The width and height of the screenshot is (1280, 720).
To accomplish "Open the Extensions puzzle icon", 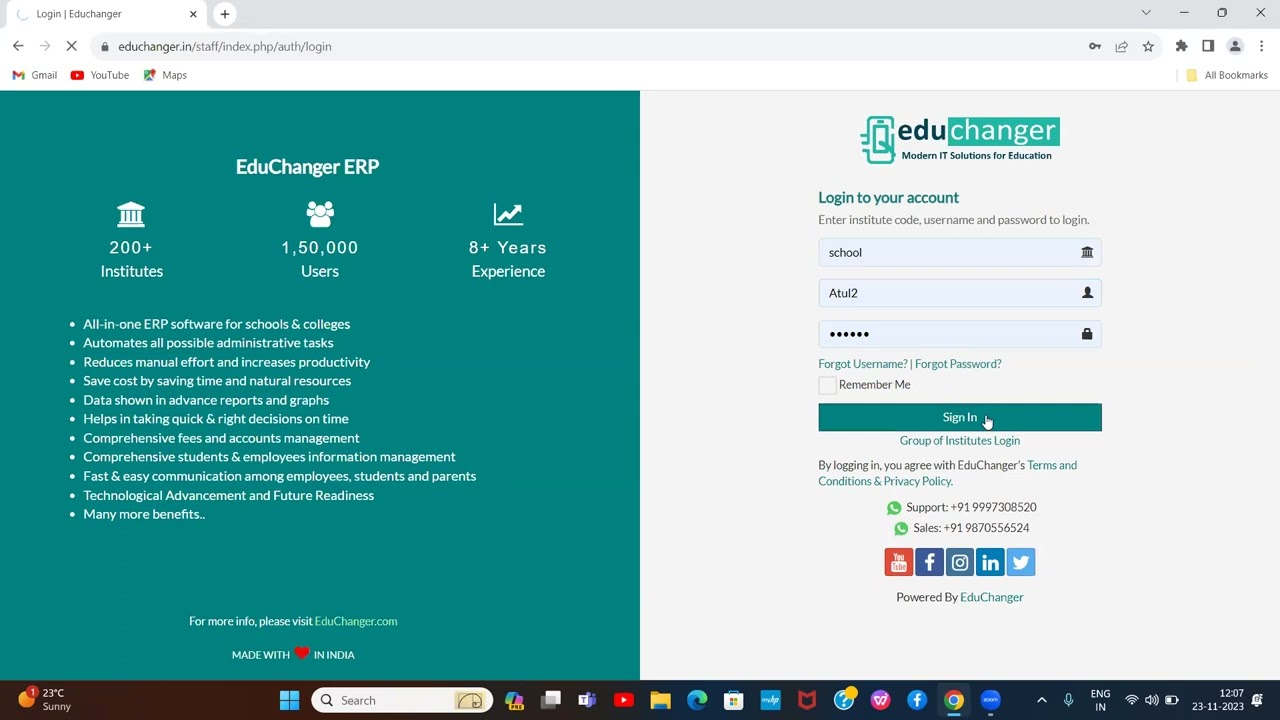I will coord(1181,46).
